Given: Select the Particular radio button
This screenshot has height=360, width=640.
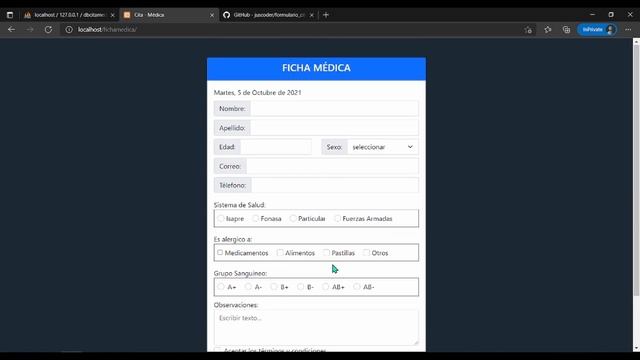Looking at the screenshot, I should point(293,218).
